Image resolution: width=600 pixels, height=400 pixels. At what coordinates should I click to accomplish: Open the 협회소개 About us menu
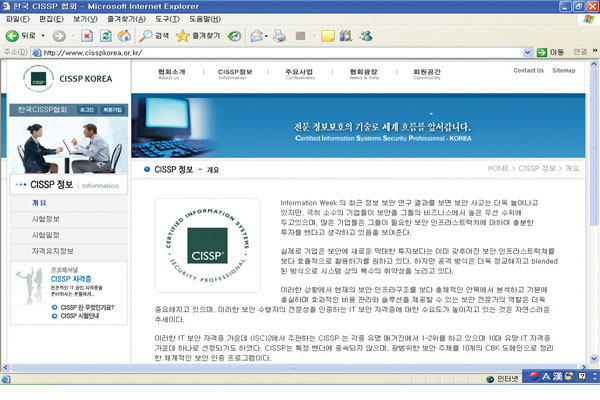pos(171,74)
